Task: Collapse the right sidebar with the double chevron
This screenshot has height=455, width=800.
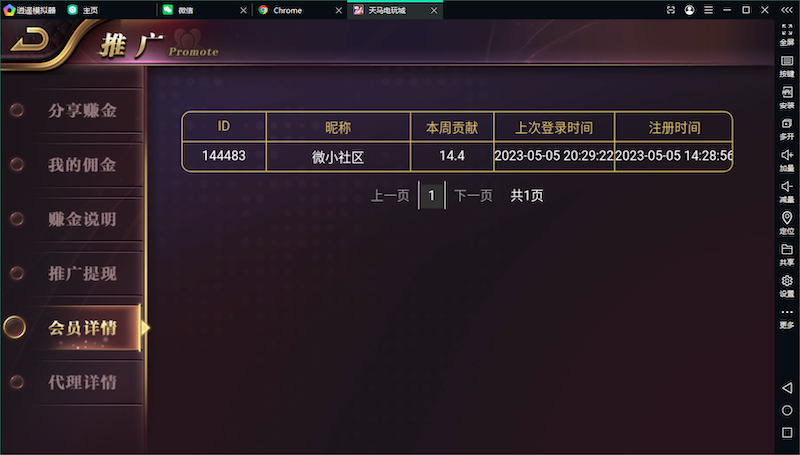Action: [787, 9]
